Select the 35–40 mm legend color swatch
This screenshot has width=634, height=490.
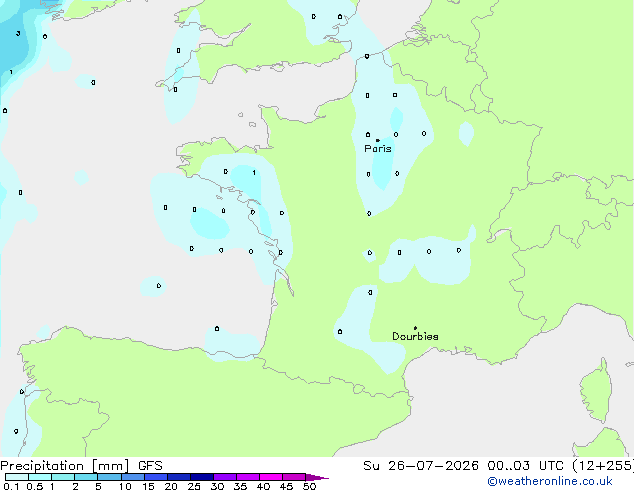(248, 477)
